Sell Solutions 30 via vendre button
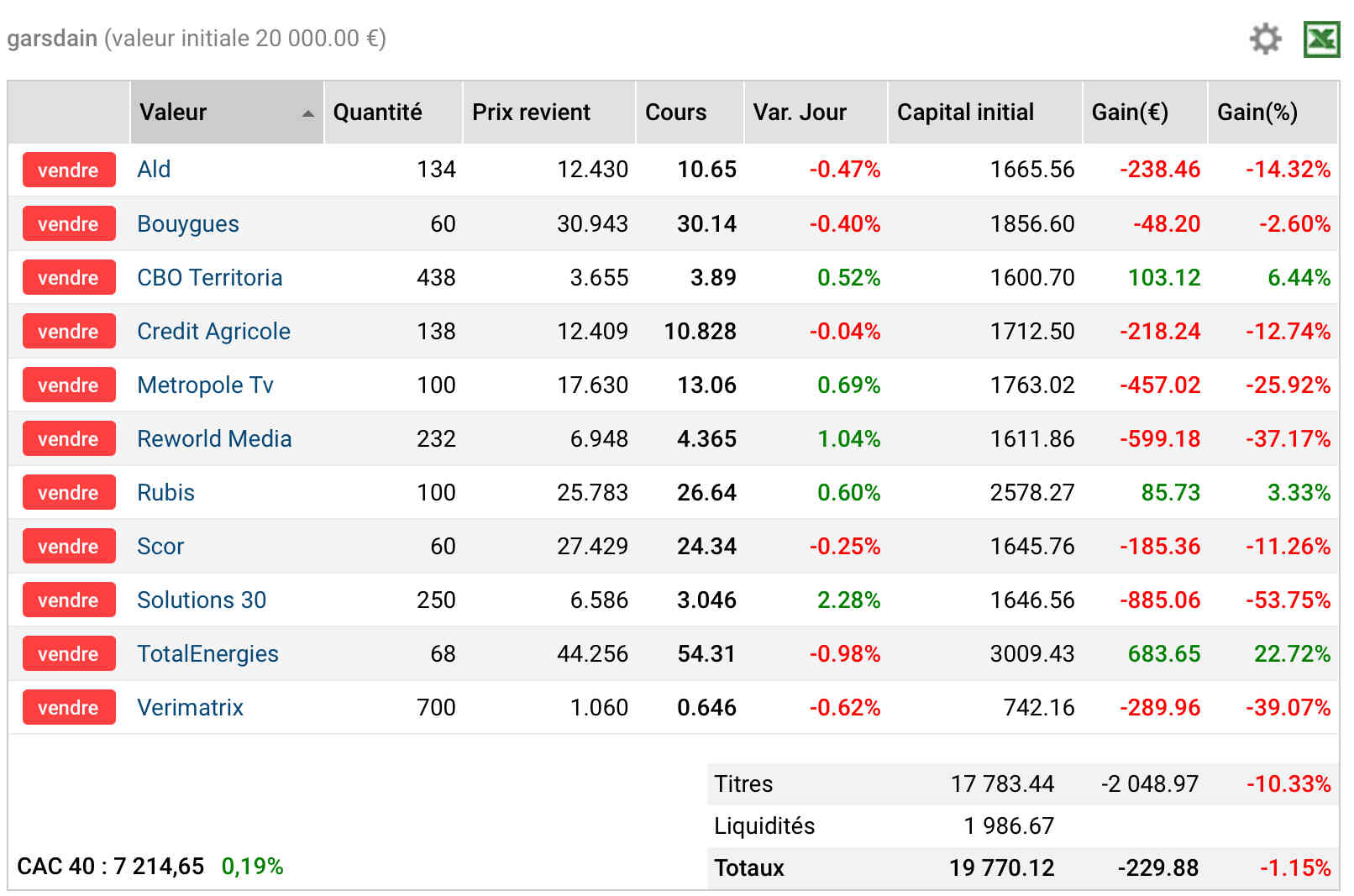This screenshot has width=1354, height=896. [x=69, y=600]
